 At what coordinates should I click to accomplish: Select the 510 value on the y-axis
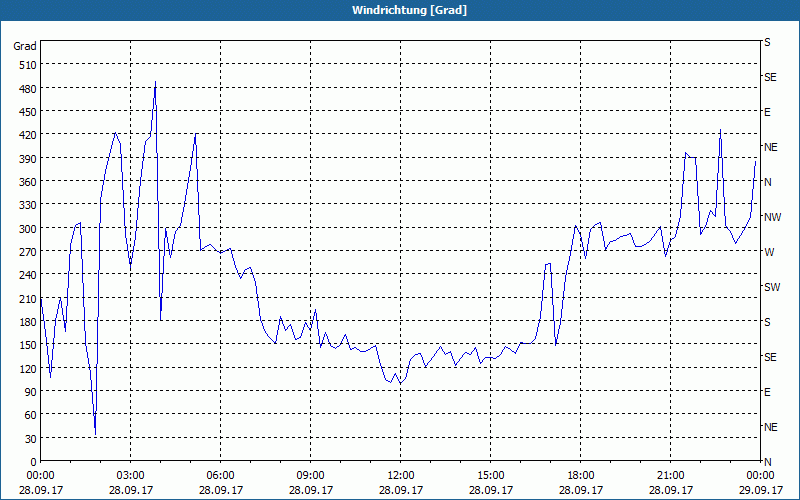click(x=25, y=65)
